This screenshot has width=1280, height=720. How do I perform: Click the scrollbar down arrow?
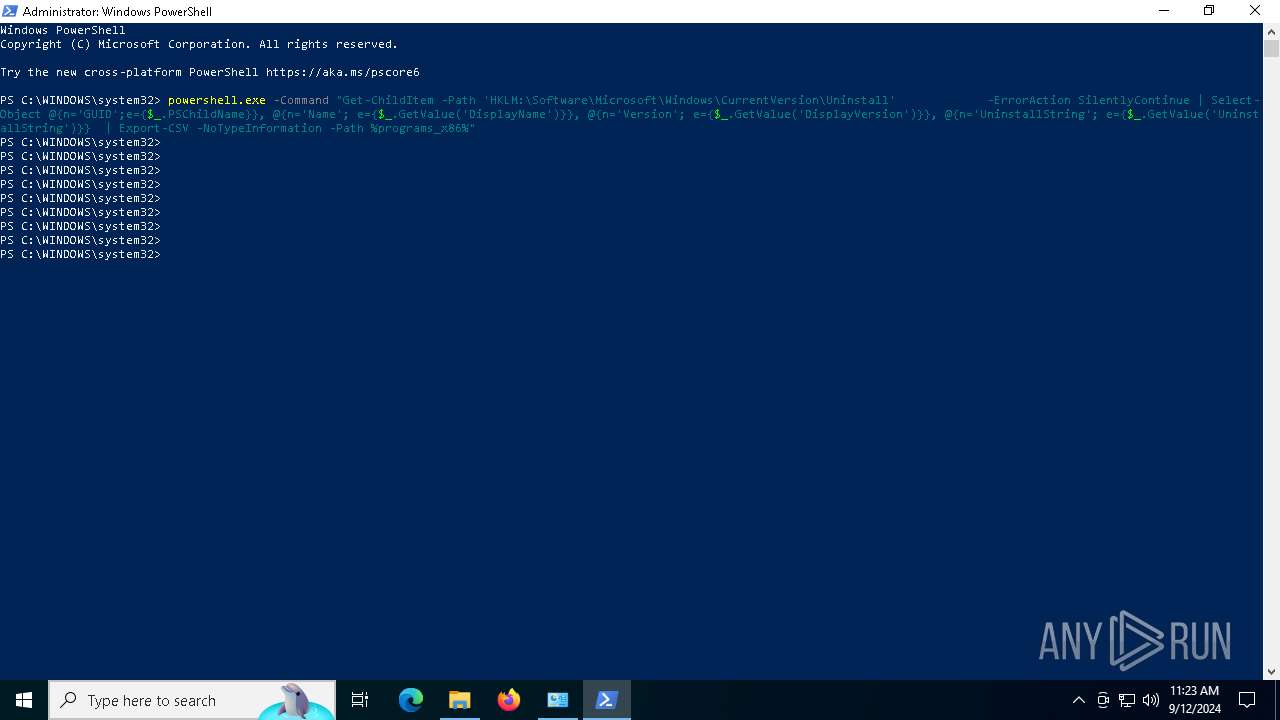[x=1271, y=672]
